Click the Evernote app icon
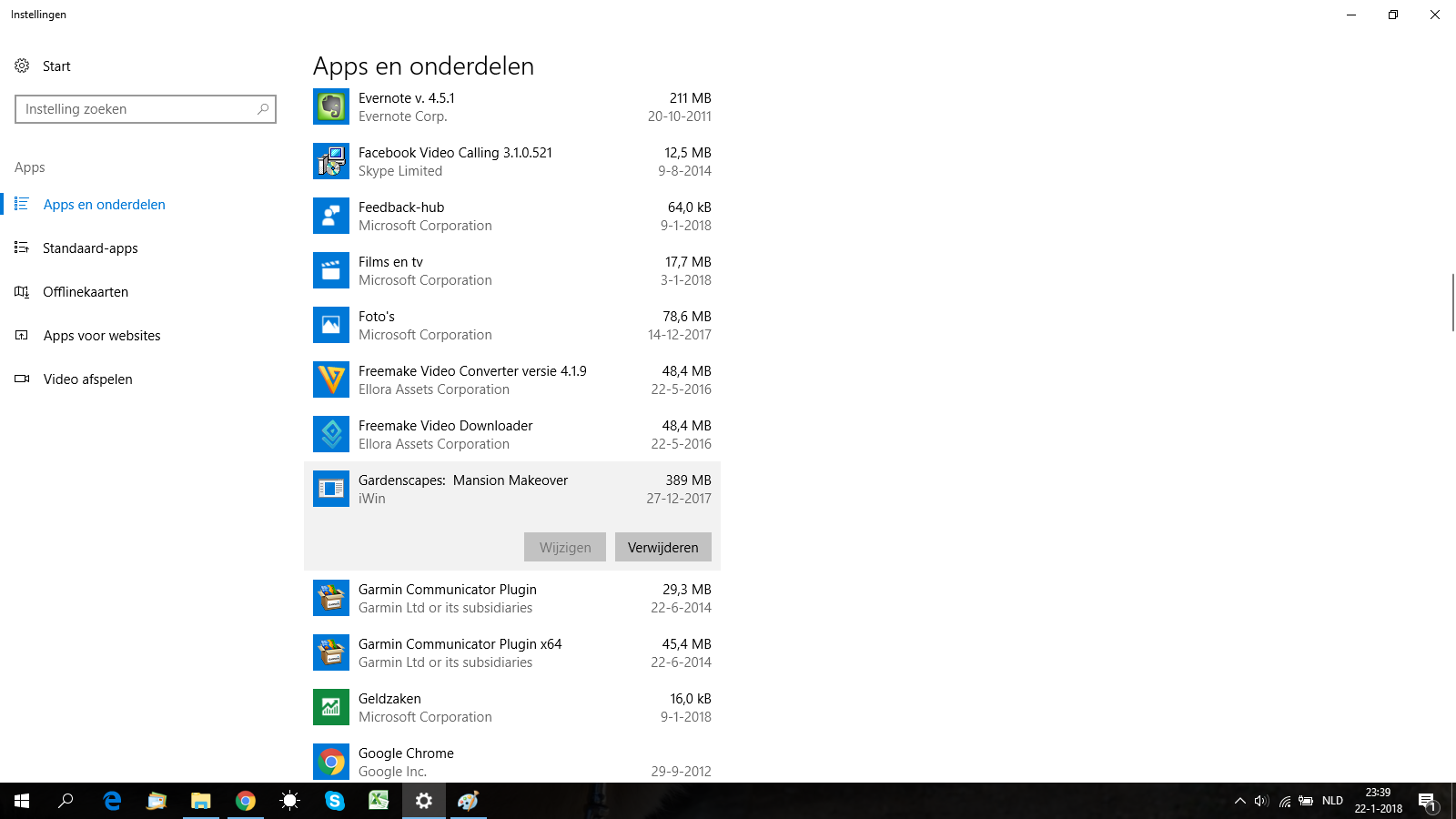 click(331, 106)
